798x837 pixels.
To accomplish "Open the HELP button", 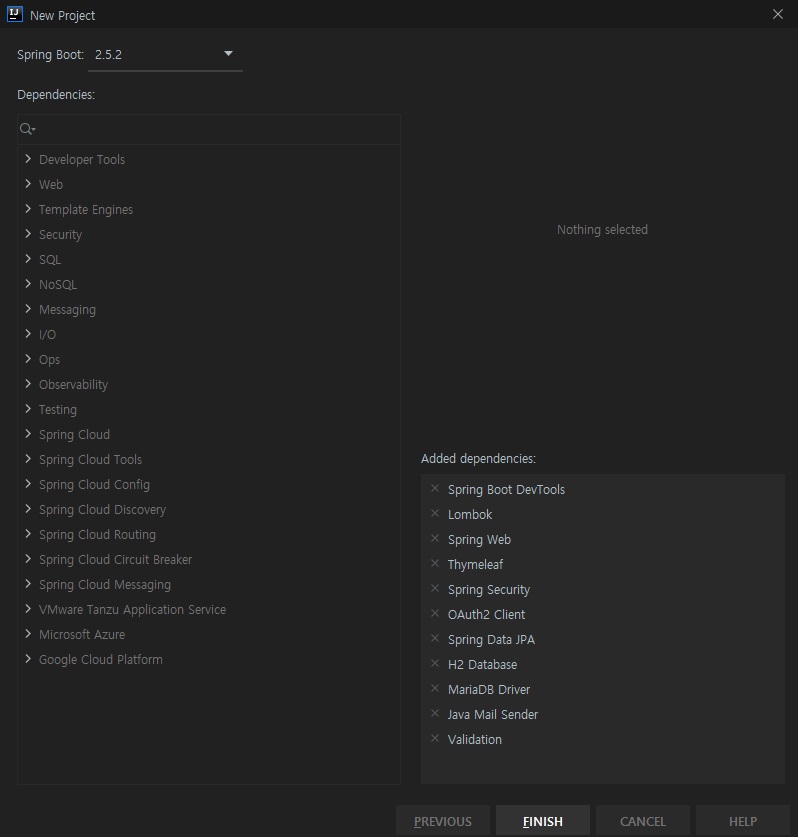I will pos(742,821).
